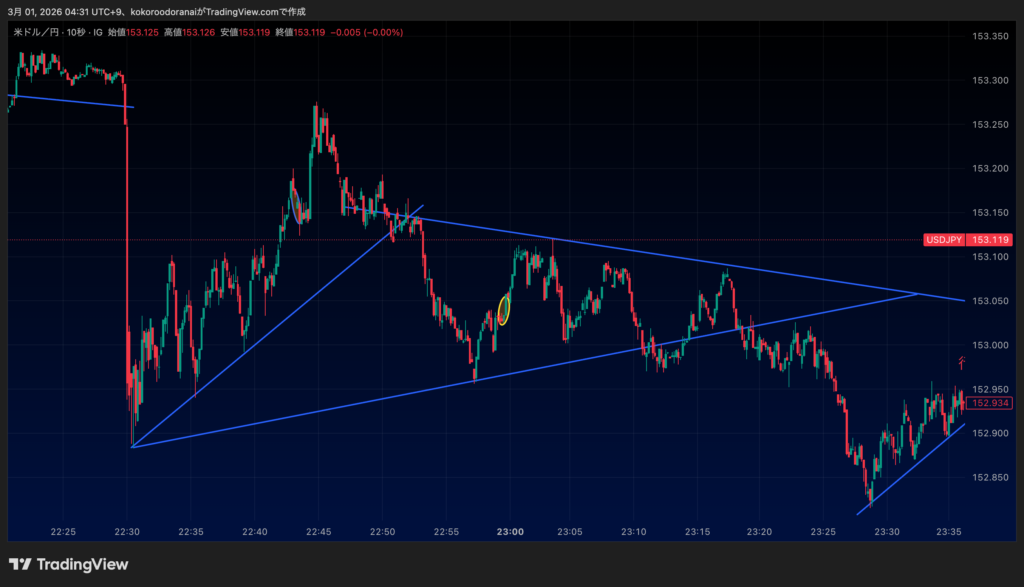Click the outlined 152.934 price label
Viewport: 1024px width, 587px height.
point(991,403)
